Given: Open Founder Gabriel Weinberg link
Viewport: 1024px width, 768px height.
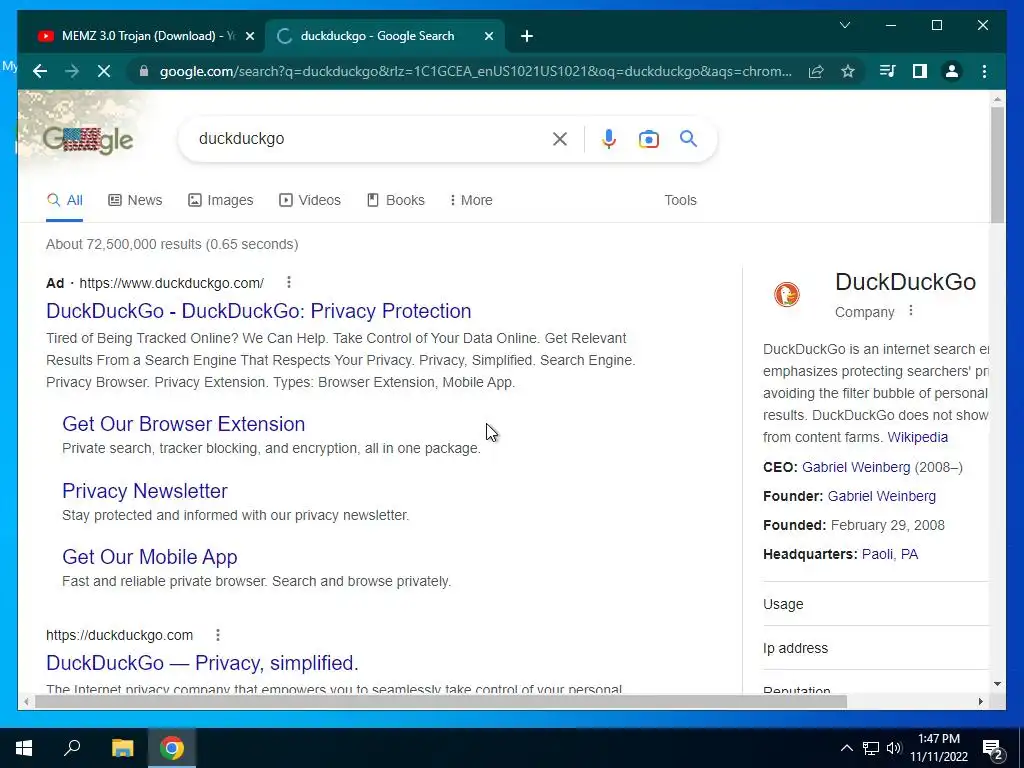Looking at the screenshot, I should (882, 496).
